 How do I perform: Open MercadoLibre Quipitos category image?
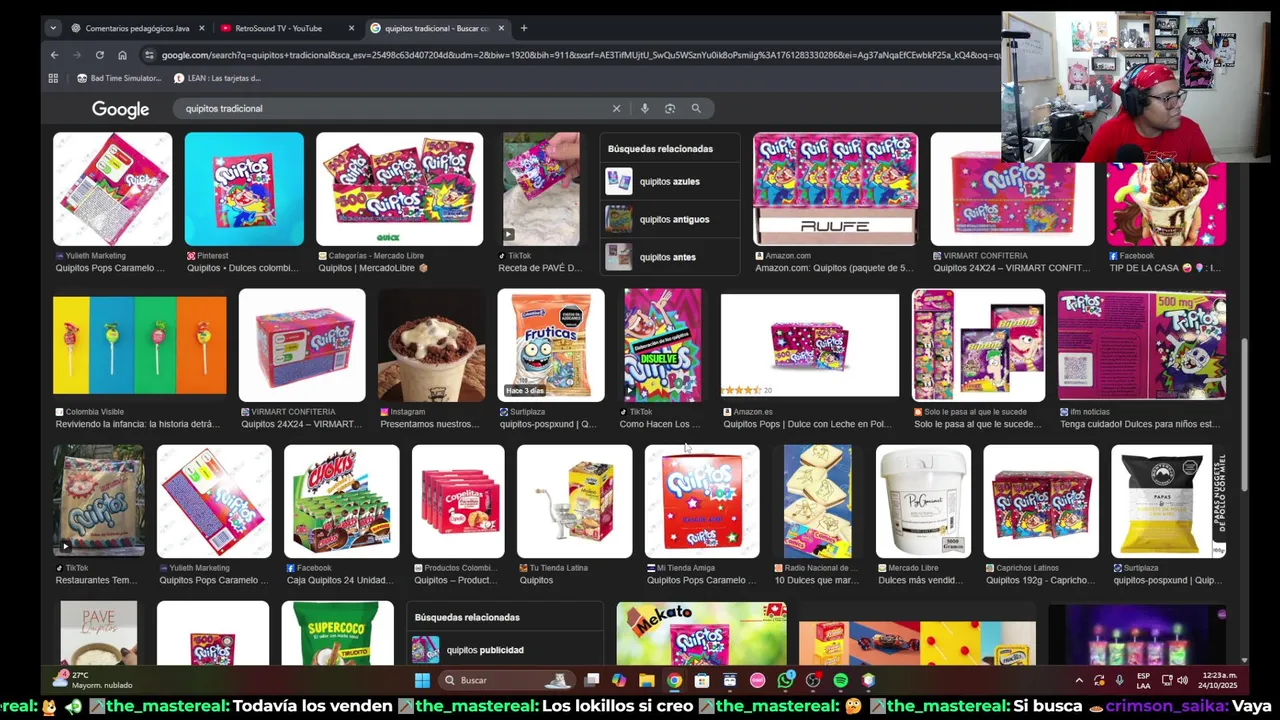(x=399, y=189)
